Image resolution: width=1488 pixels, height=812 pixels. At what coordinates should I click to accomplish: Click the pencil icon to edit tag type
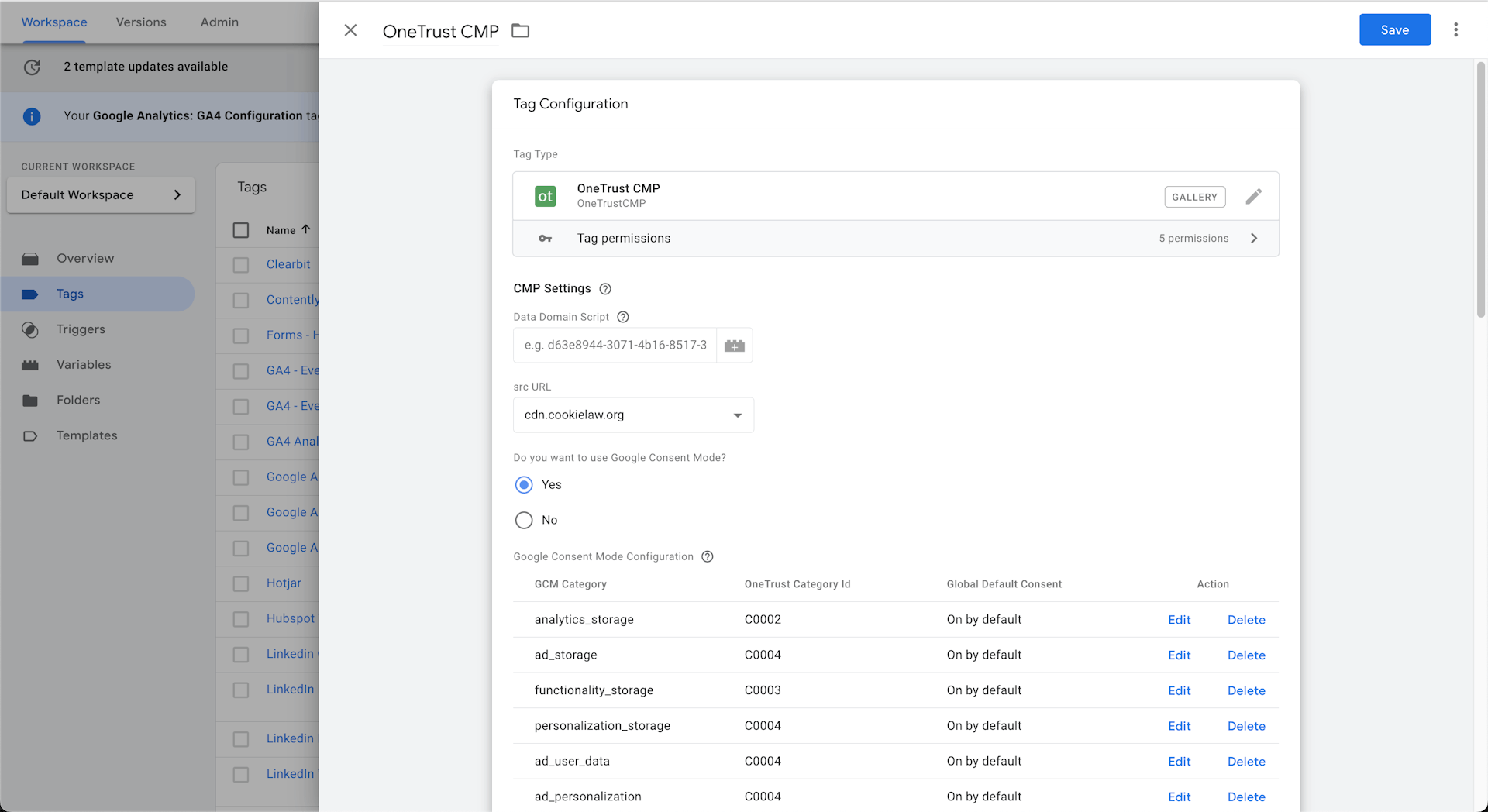(x=1253, y=196)
